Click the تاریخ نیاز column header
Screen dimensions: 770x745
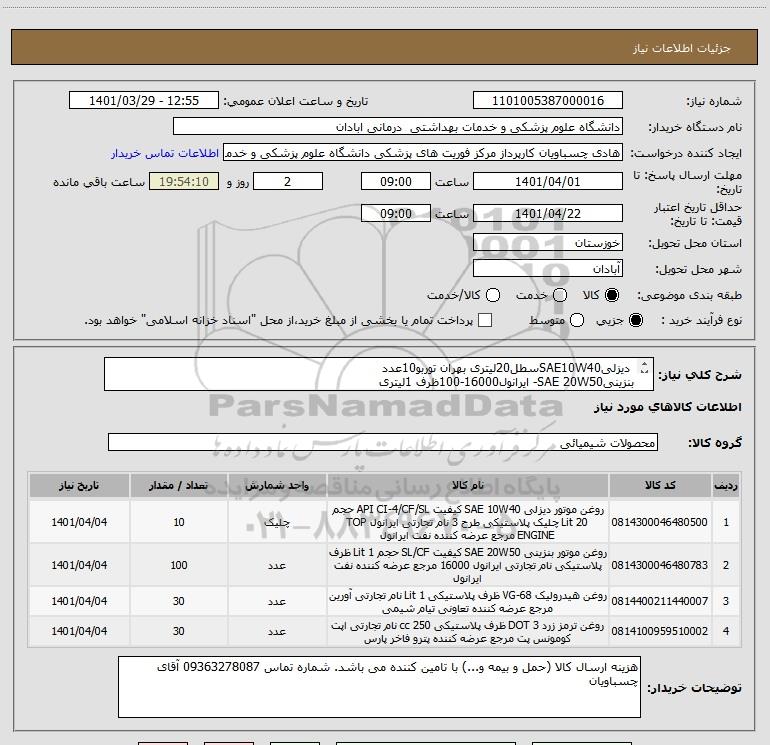(79, 485)
